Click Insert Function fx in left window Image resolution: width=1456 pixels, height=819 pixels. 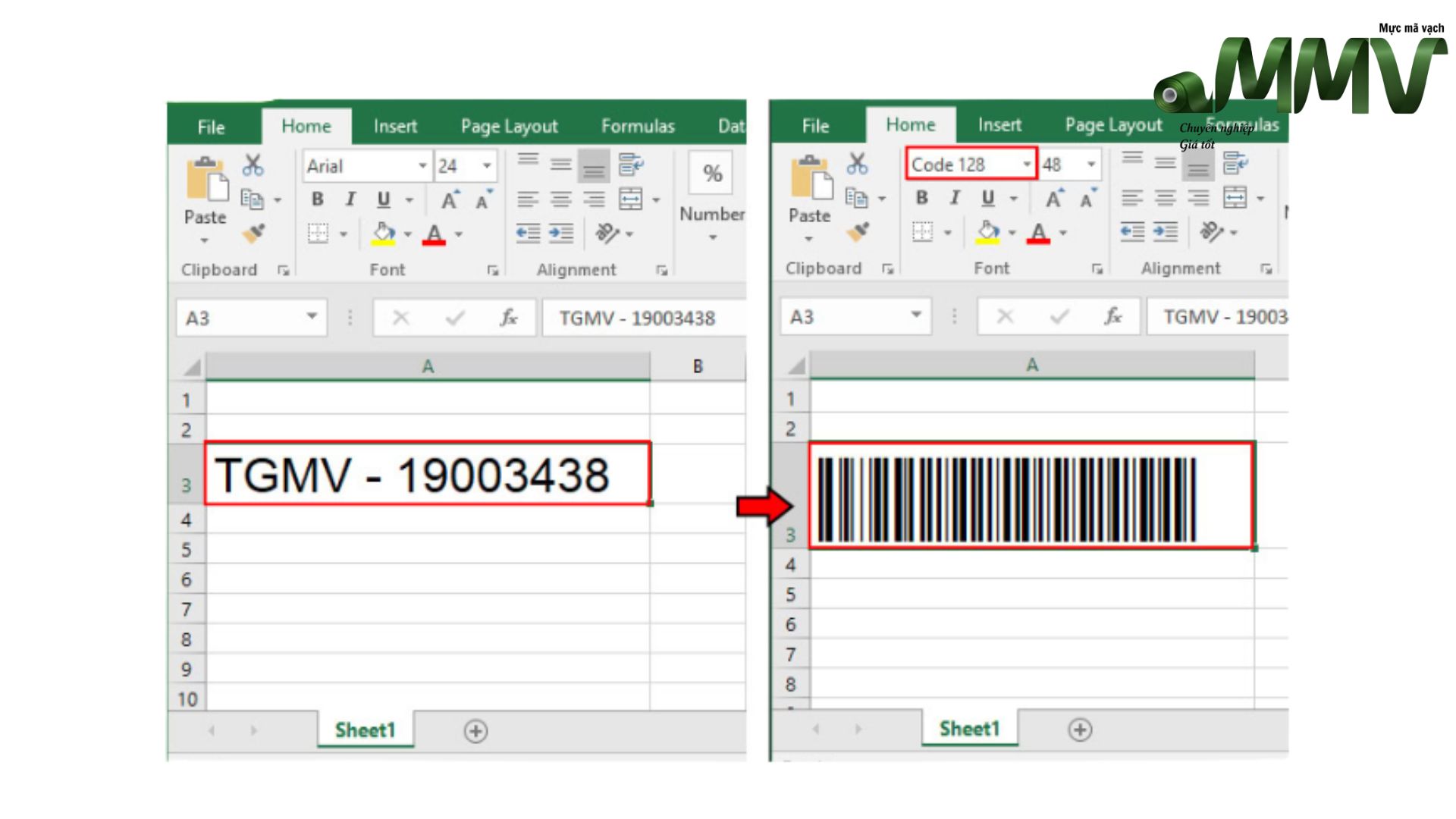(x=509, y=318)
